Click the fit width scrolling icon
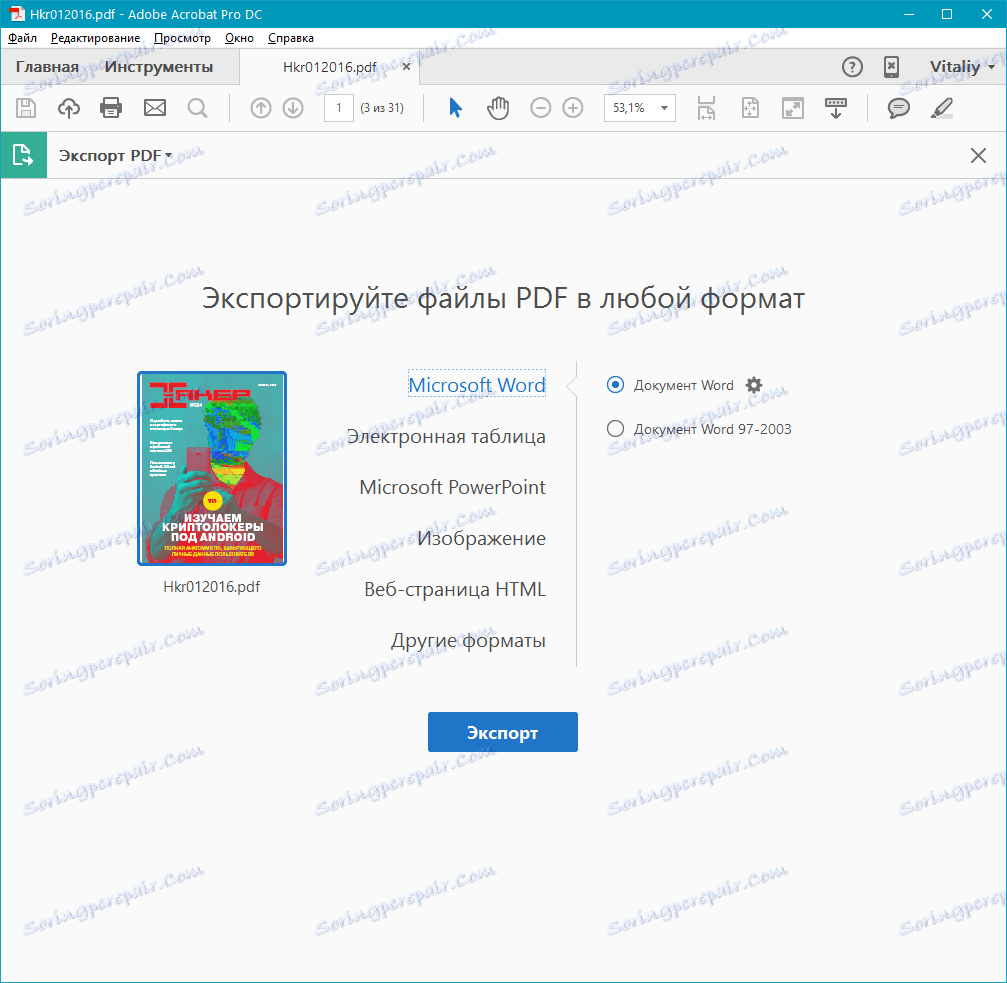The height and width of the screenshot is (983, 1007). coord(706,108)
